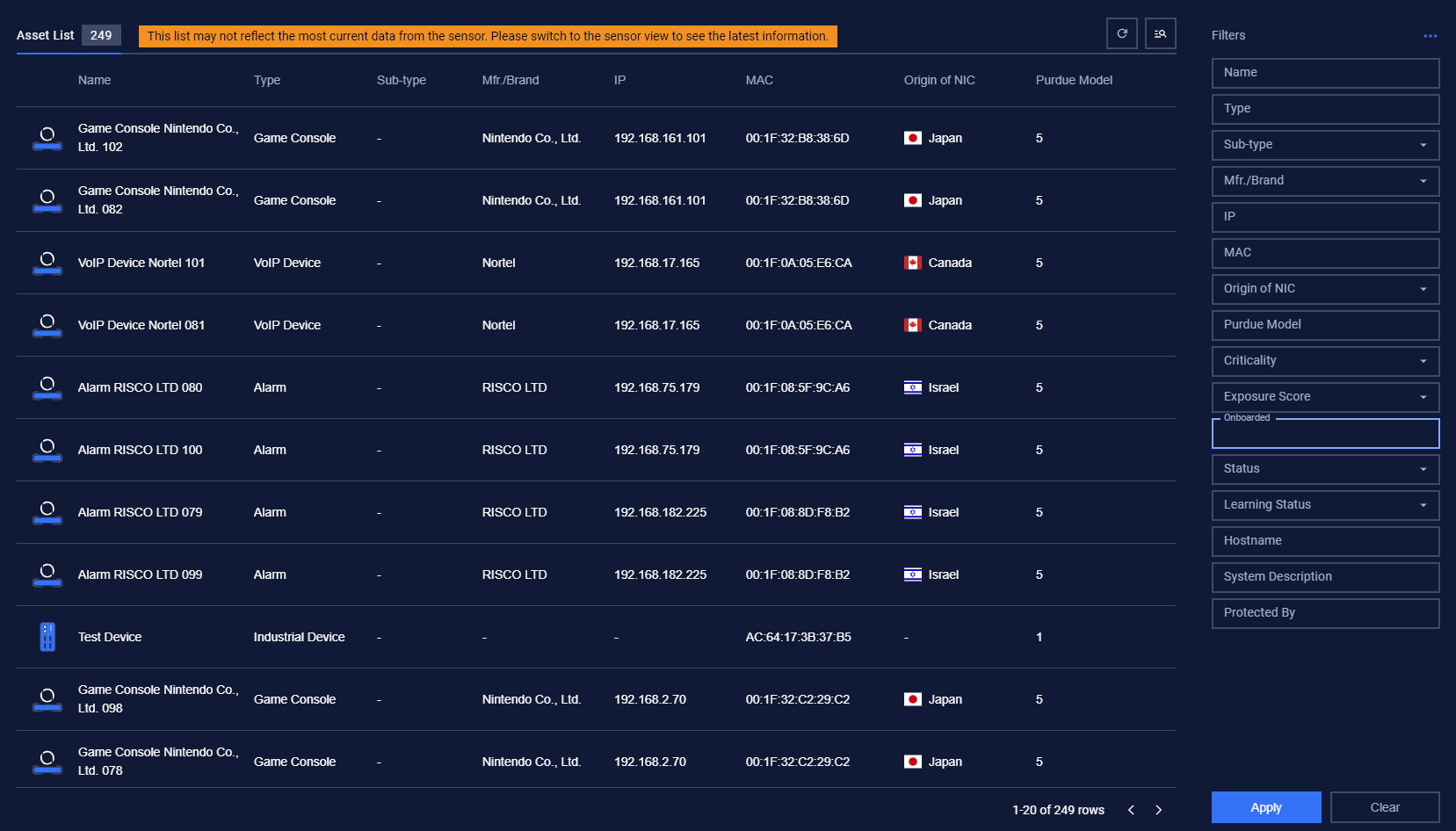Click device icon for Alarm RISCO LTD 079
The height and width of the screenshot is (831, 1456).
[x=47, y=512]
